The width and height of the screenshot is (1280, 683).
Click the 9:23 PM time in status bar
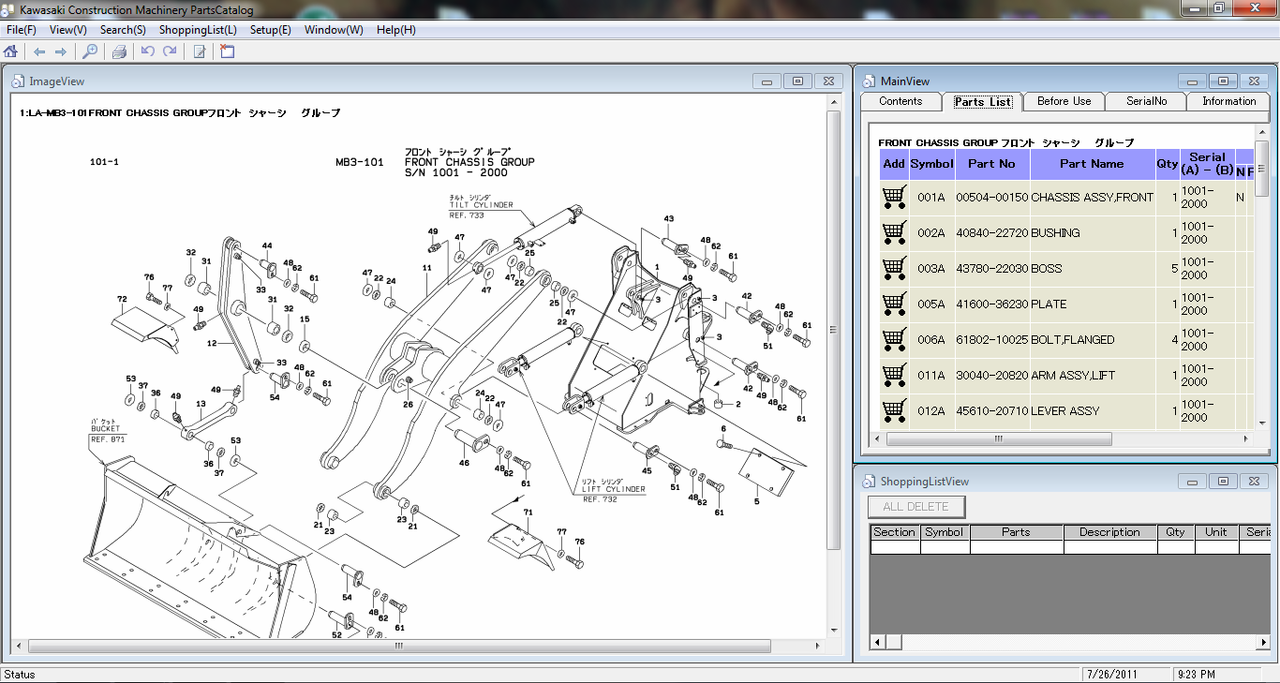(x=1196, y=674)
